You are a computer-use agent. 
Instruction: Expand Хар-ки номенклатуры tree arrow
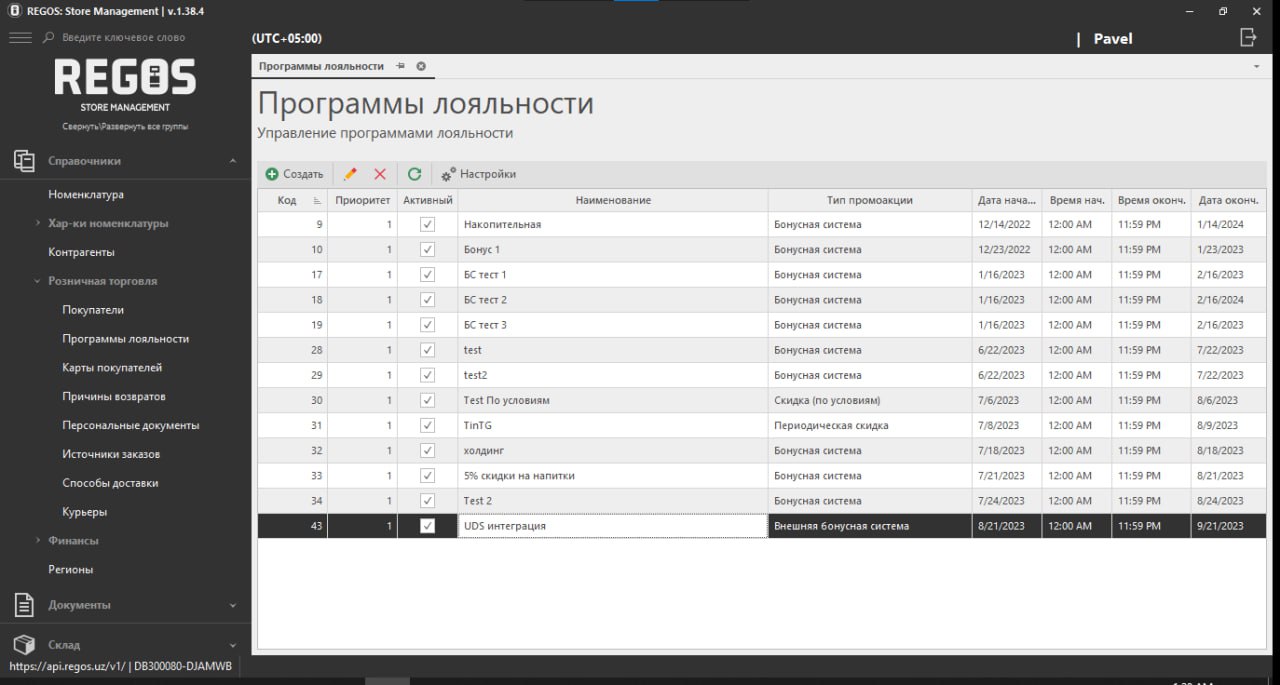coord(37,223)
